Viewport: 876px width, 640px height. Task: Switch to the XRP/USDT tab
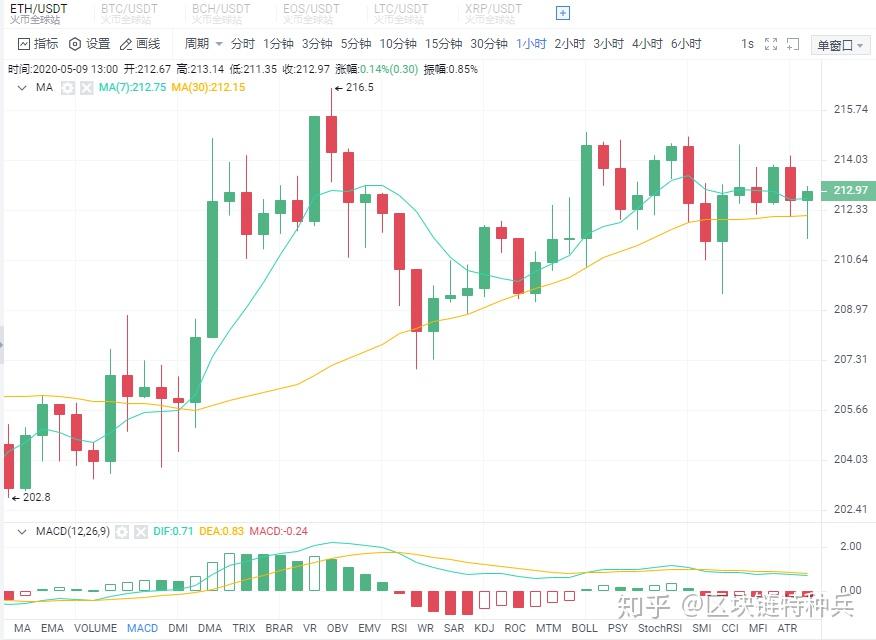(491, 12)
